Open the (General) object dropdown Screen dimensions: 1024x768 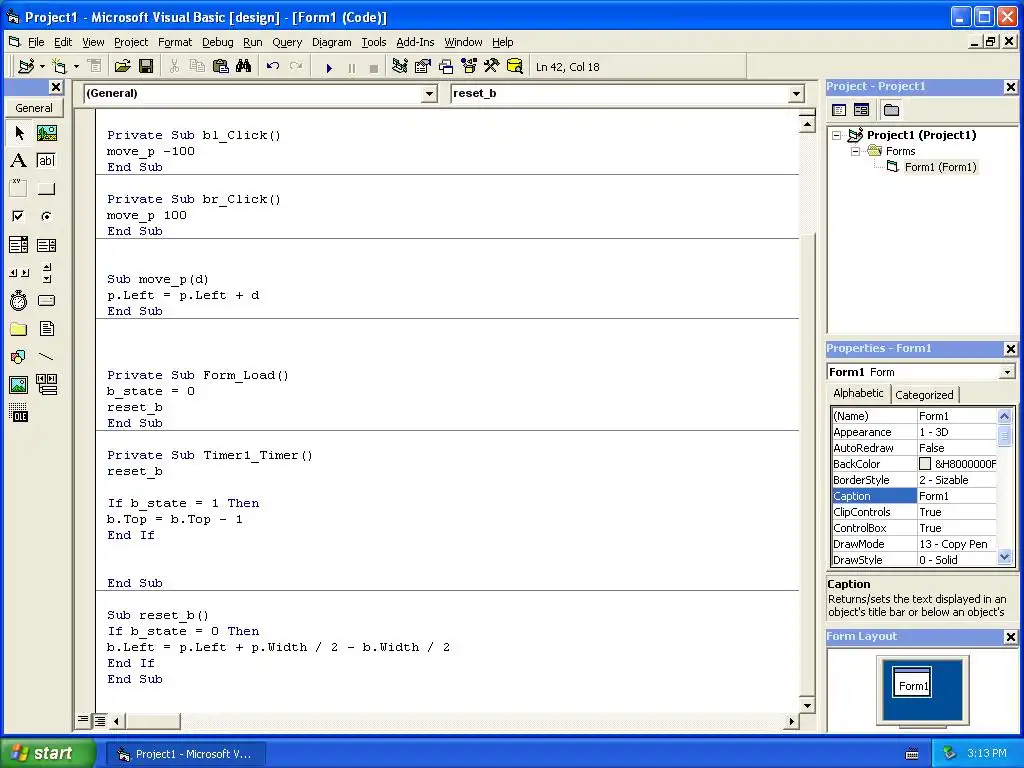coord(429,94)
